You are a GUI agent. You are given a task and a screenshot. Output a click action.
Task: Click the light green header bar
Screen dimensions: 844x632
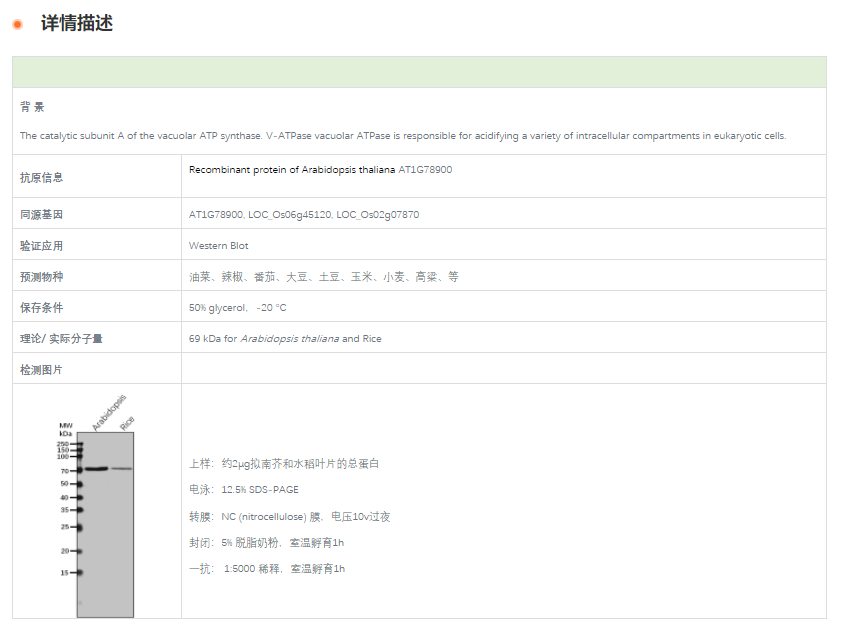419,72
